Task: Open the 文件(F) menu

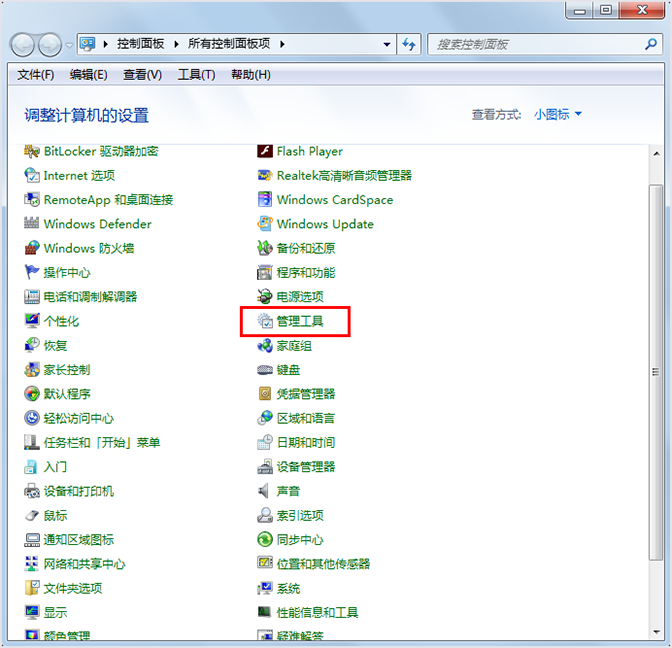Action: click(x=36, y=75)
